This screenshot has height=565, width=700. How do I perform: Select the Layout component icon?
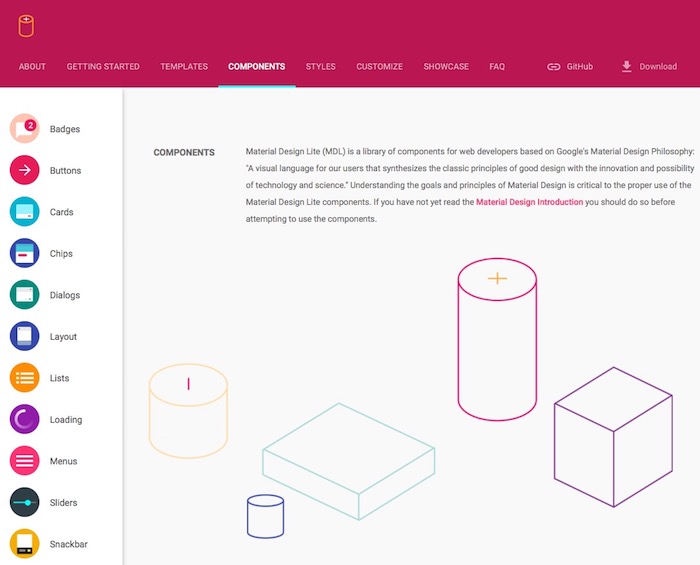click(25, 336)
